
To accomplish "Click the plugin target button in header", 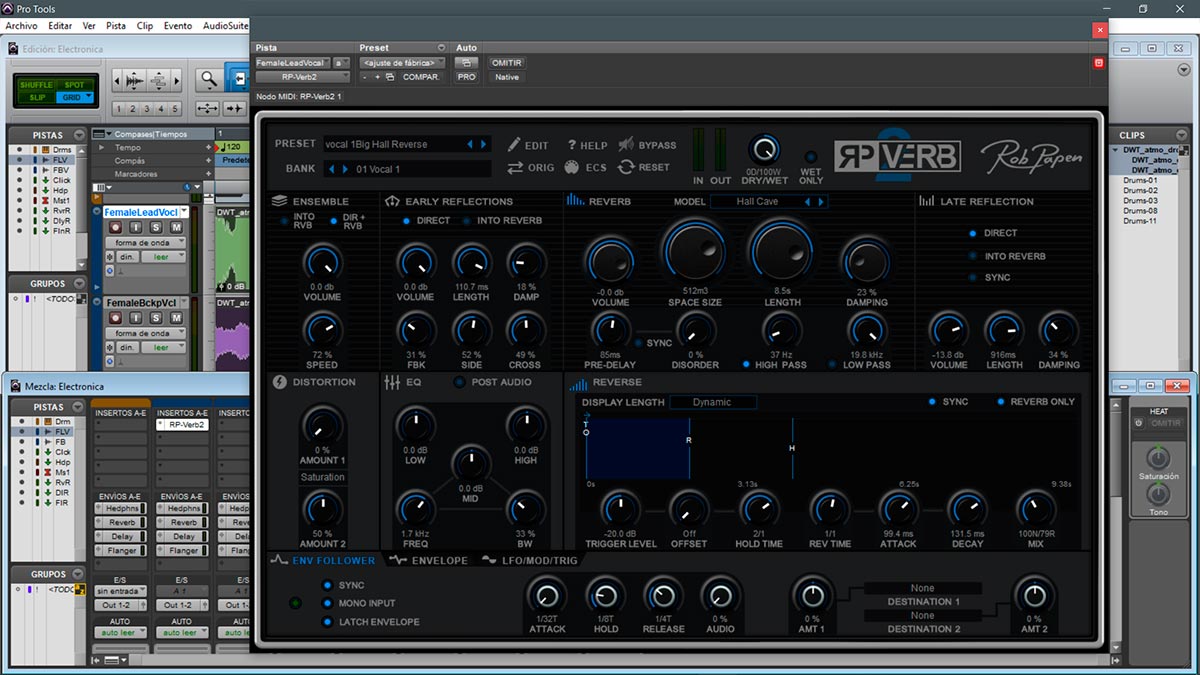I will click(1098, 63).
